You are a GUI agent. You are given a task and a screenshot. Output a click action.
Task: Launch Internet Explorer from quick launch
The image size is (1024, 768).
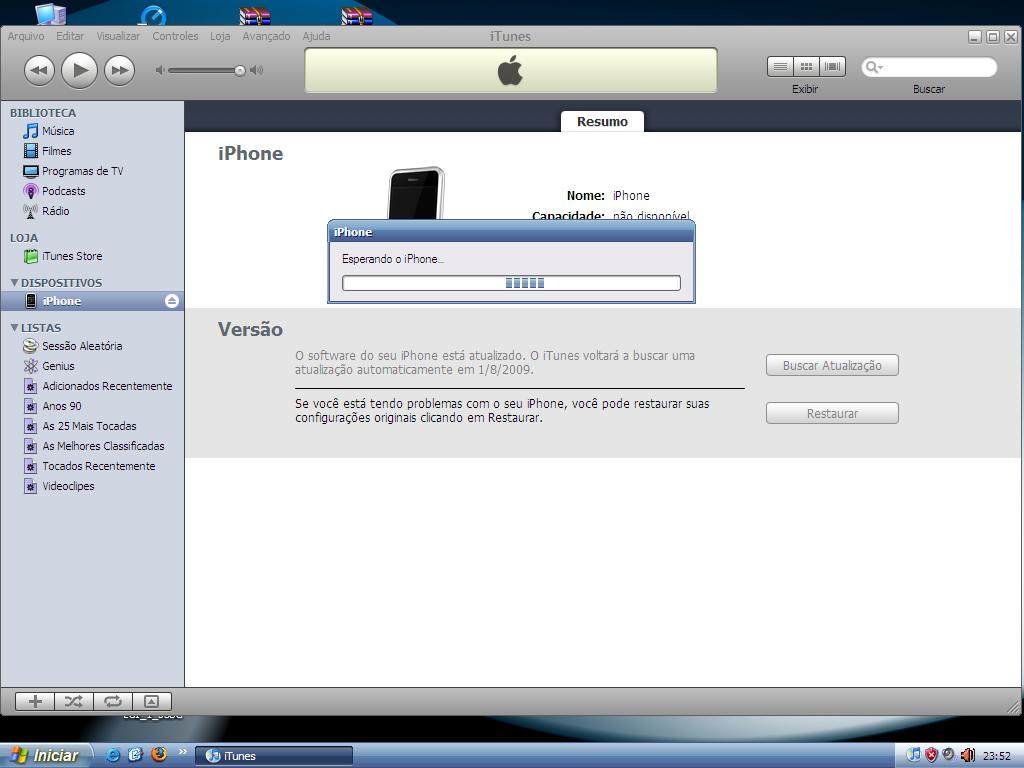pyautogui.click(x=112, y=755)
